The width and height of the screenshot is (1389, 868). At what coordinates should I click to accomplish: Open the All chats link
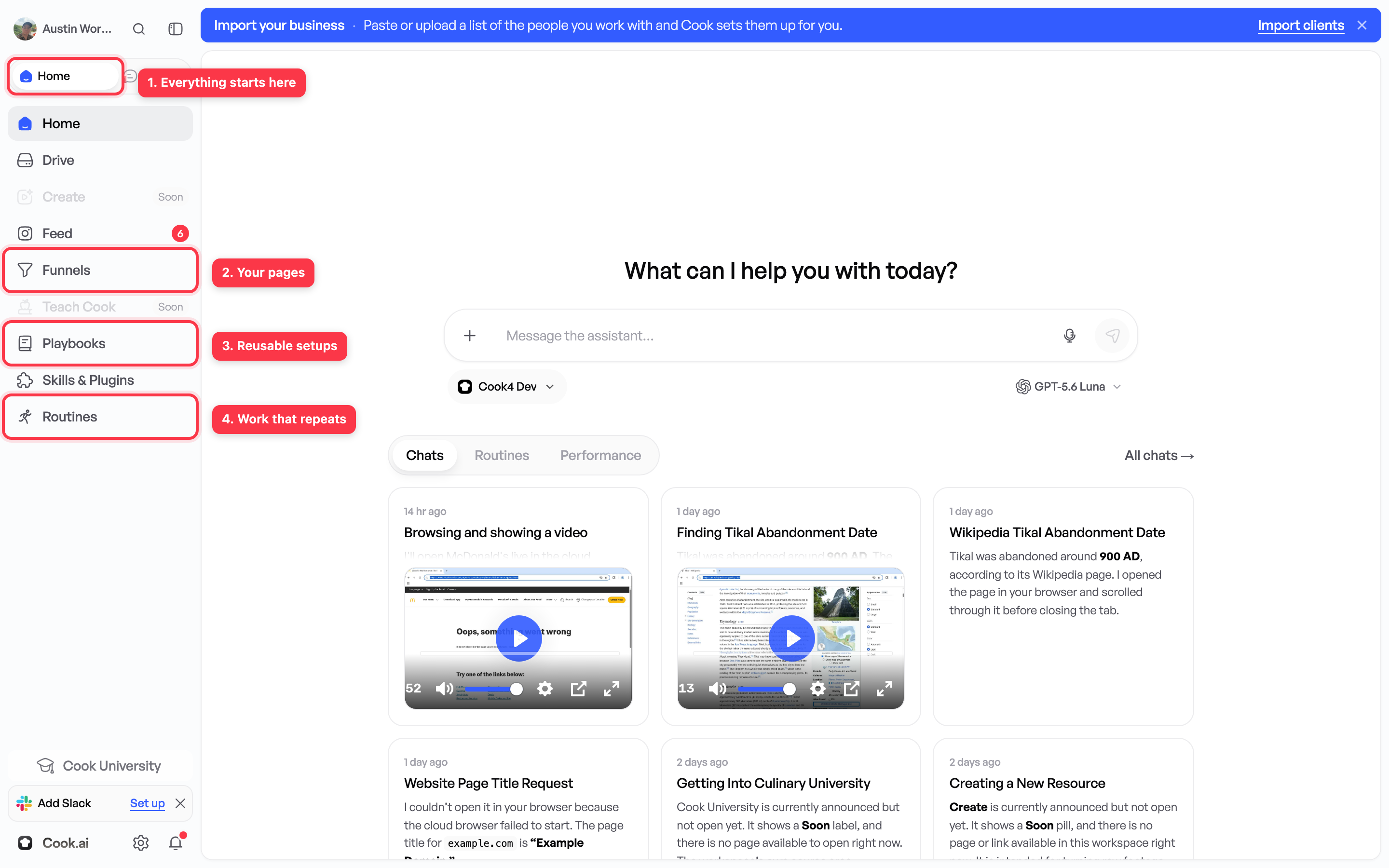click(1159, 455)
